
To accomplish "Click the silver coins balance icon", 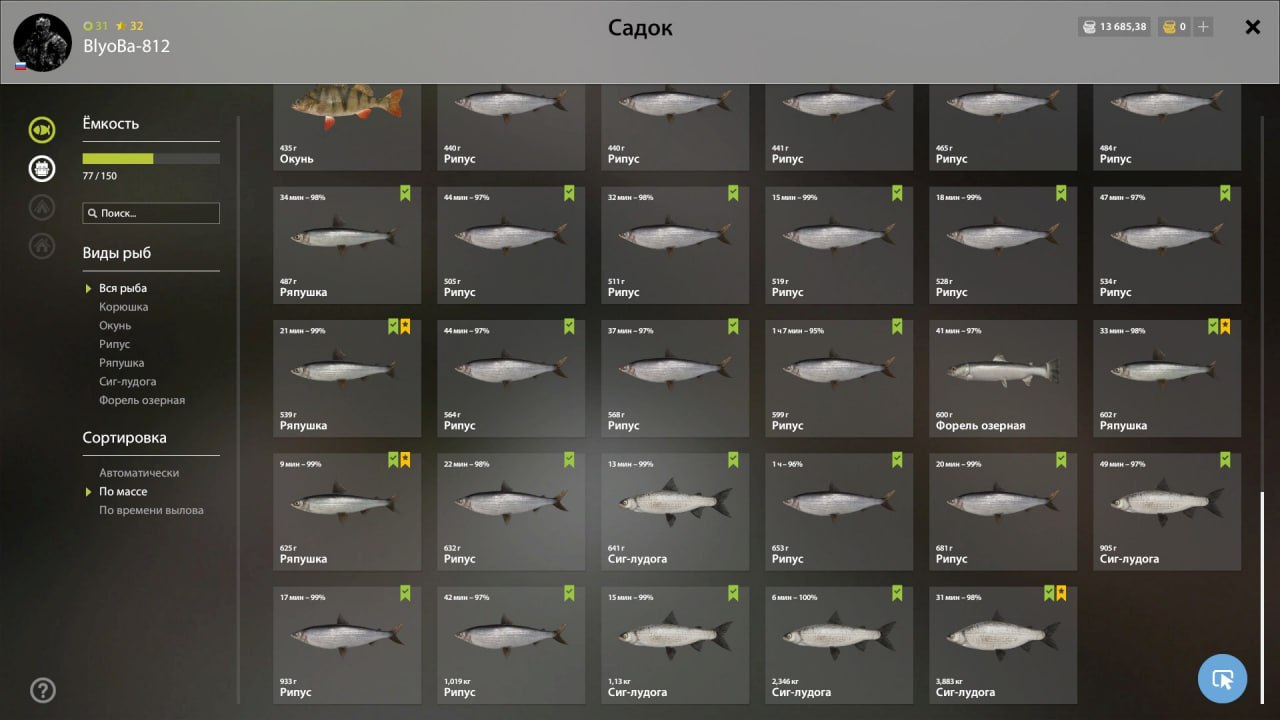I will (1088, 27).
